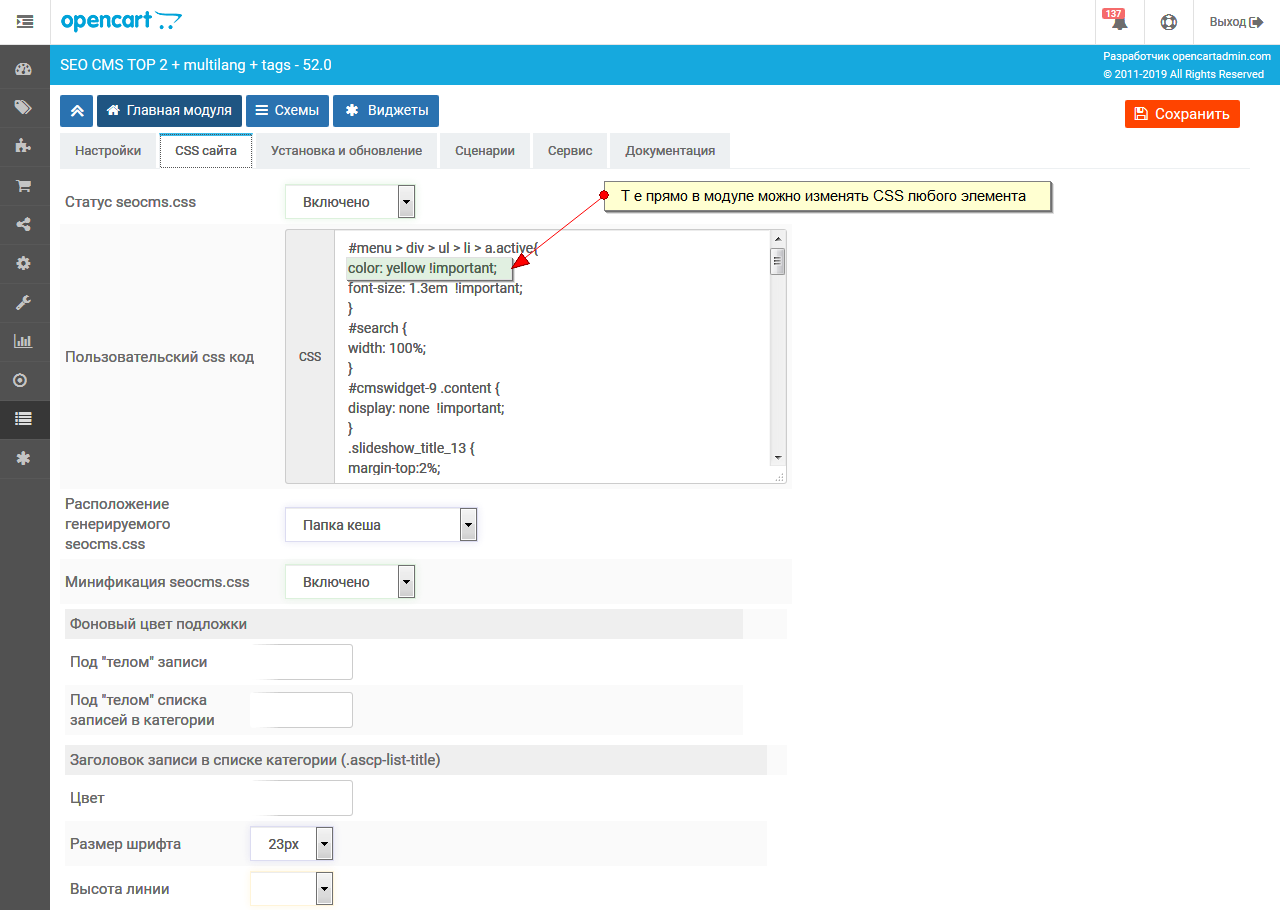1280x910 pixels.
Task: Click the double chevron up button
Action: (x=76, y=111)
